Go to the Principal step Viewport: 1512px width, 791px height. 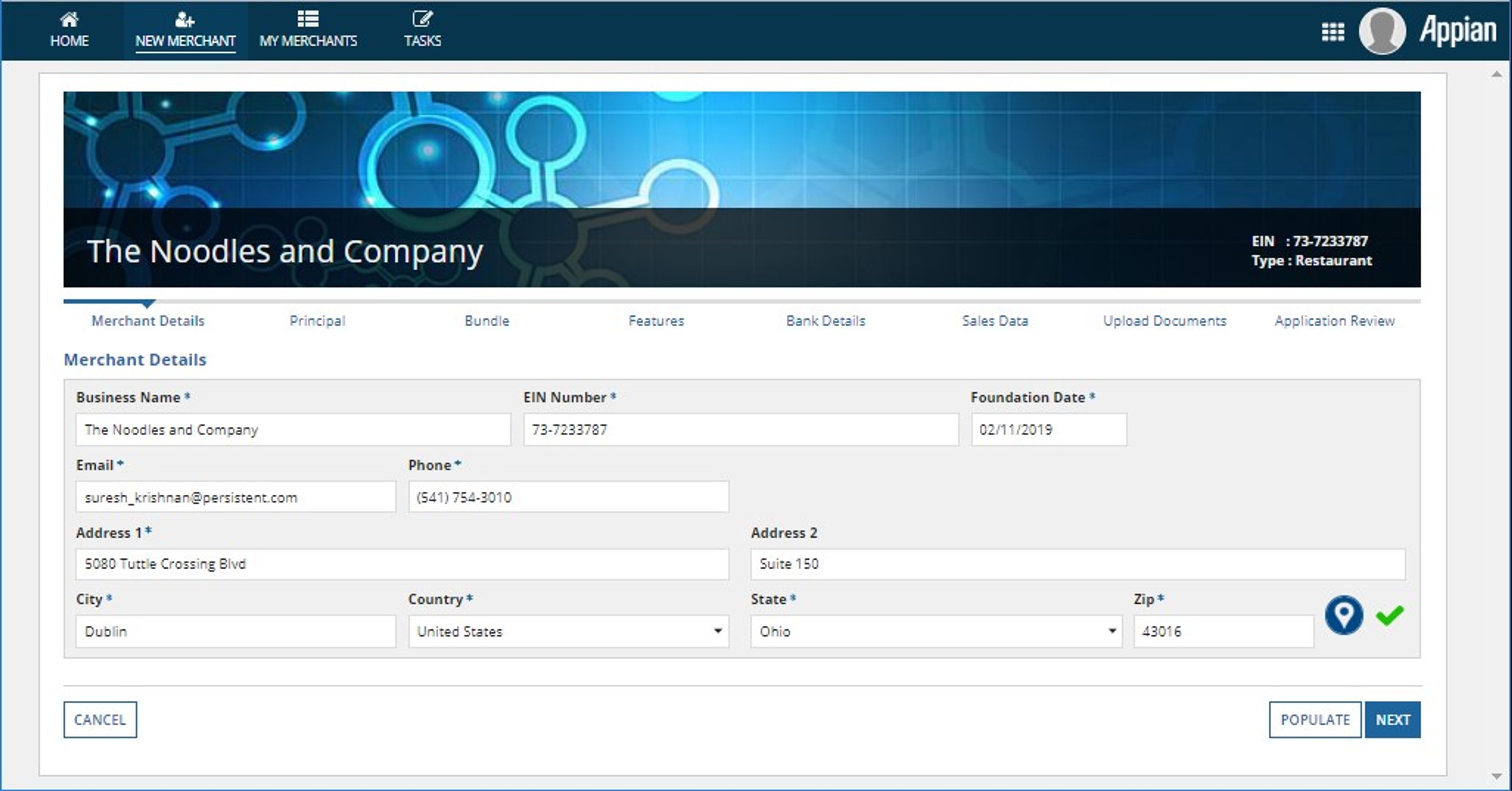click(x=317, y=320)
